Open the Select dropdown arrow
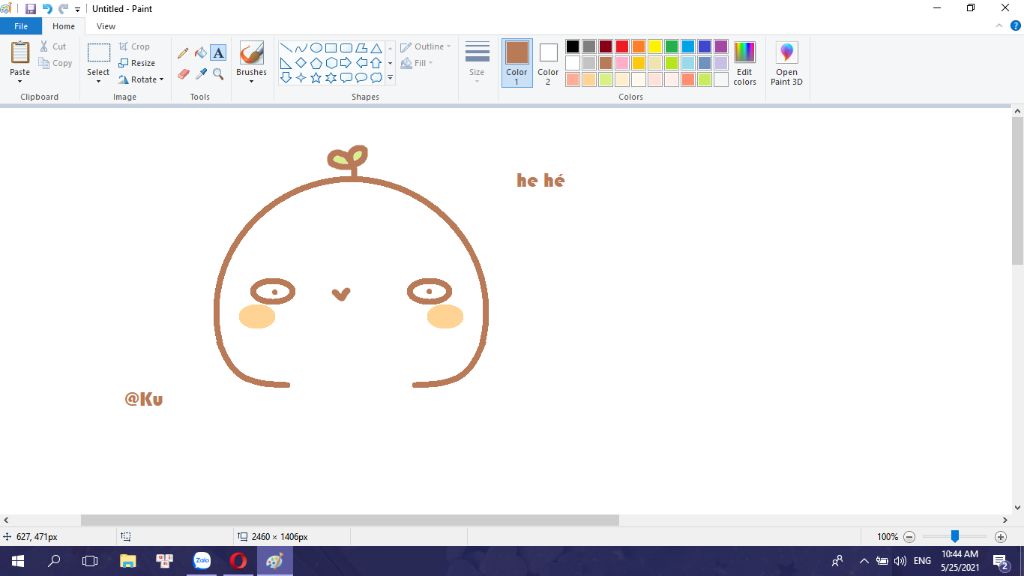This screenshot has height=576, width=1024. point(98,81)
